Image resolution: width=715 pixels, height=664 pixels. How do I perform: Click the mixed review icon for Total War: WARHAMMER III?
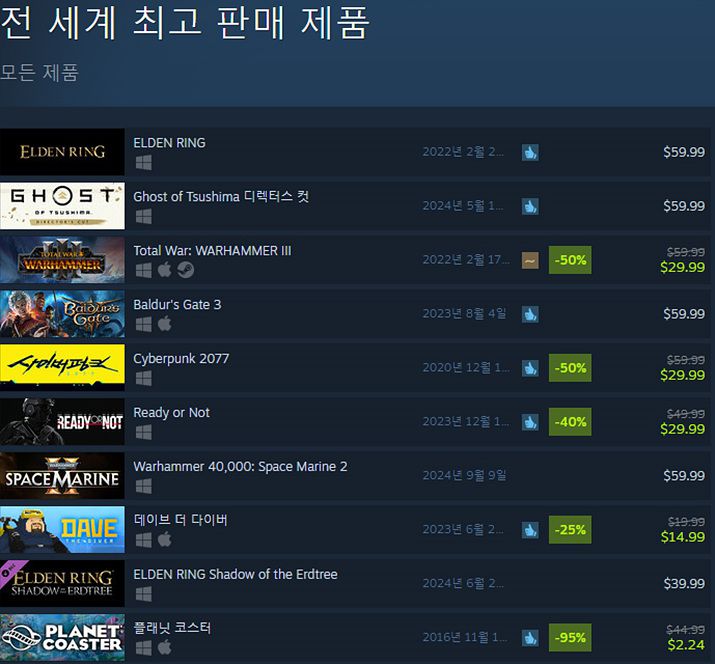click(x=530, y=260)
